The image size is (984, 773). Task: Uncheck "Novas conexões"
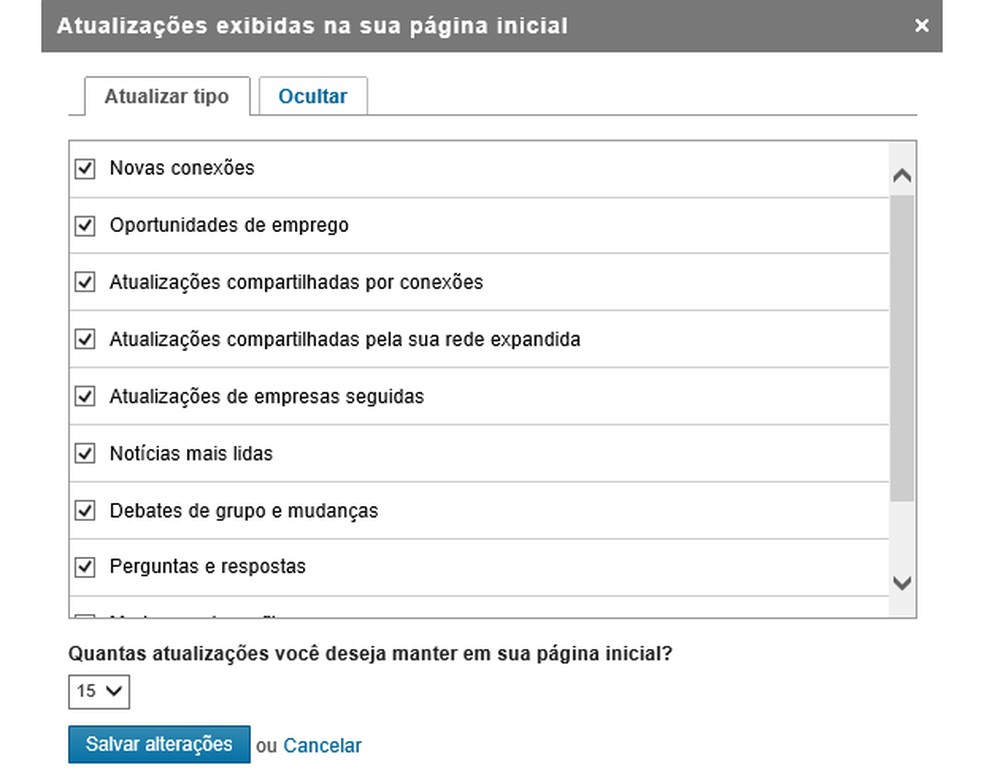(x=85, y=167)
